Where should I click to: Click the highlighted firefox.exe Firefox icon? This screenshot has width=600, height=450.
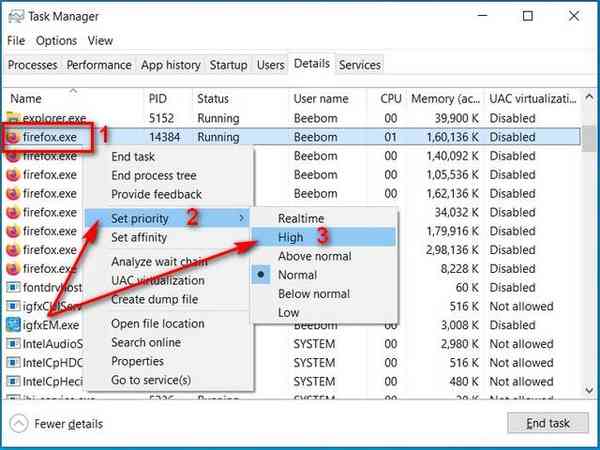pyautogui.click(x=13, y=137)
